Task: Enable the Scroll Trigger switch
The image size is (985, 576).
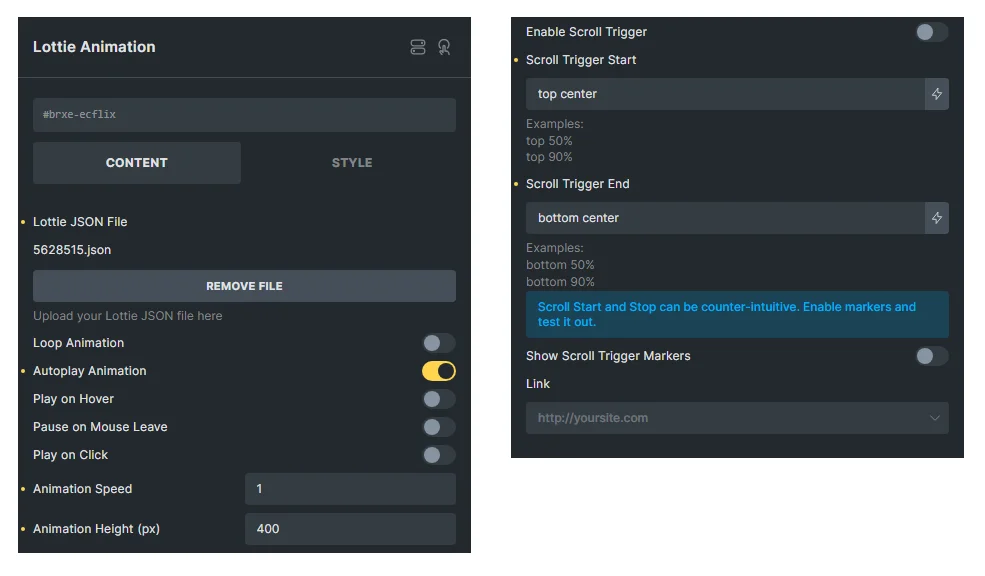Action: point(931,32)
